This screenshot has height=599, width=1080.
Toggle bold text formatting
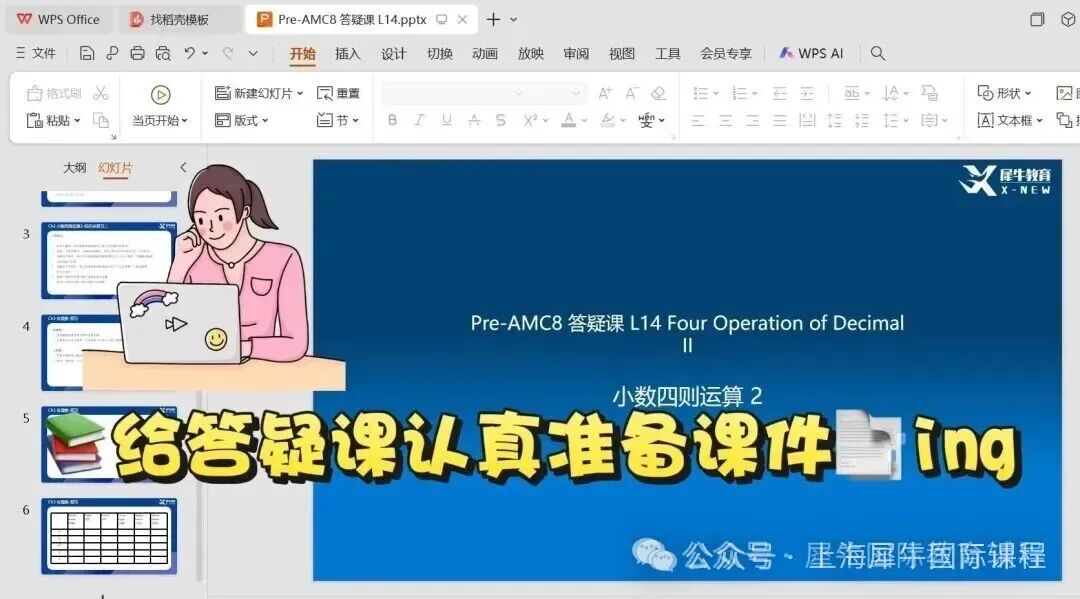tap(392, 119)
